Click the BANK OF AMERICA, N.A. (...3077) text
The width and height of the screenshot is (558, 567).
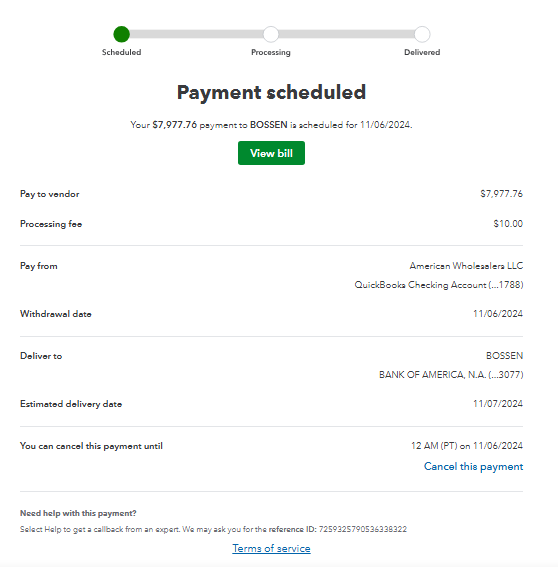[x=451, y=375]
